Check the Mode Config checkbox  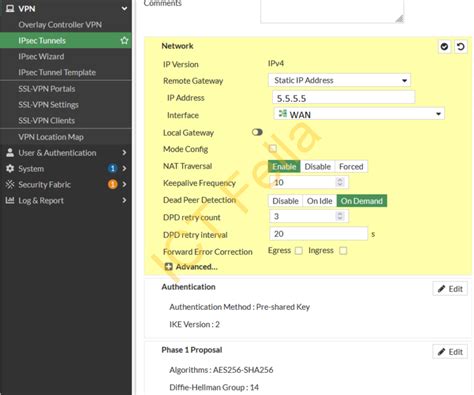point(273,148)
